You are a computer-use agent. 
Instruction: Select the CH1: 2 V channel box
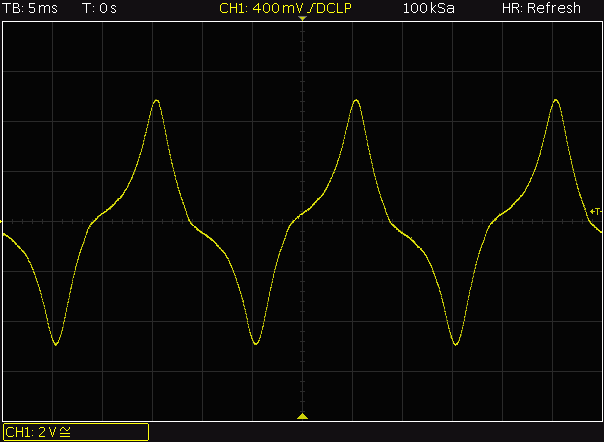(x=76, y=432)
